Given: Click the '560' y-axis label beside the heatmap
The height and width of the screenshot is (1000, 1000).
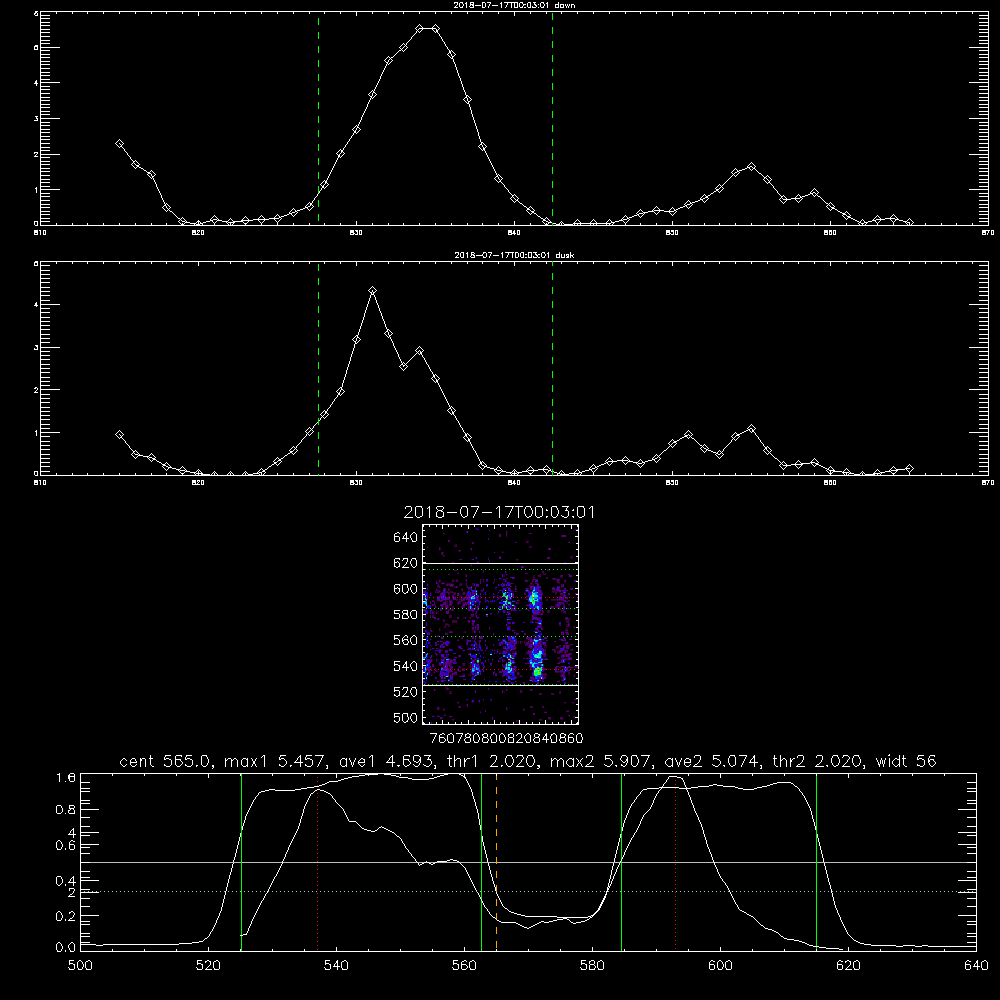Looking at the screenshot, I should click(406, 640).
